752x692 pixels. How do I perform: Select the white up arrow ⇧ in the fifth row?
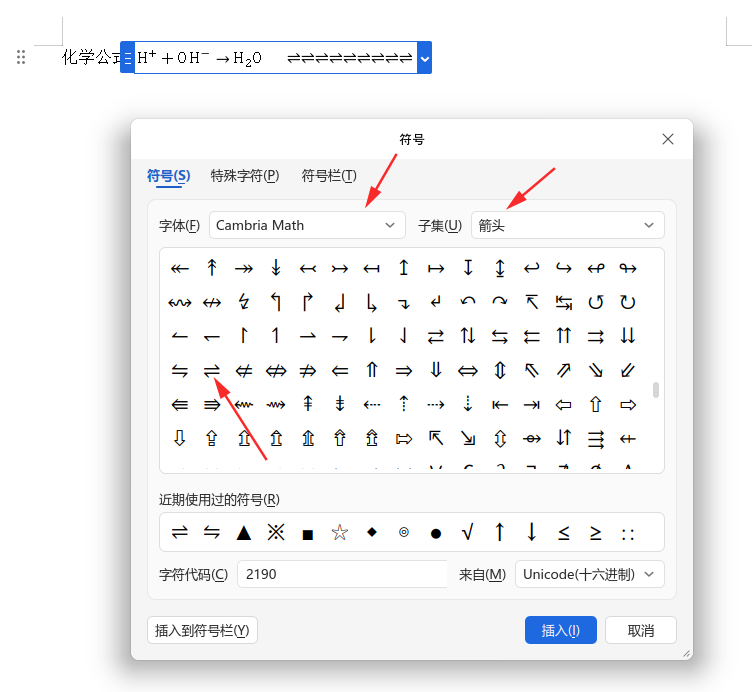click(x=596, y=405)
